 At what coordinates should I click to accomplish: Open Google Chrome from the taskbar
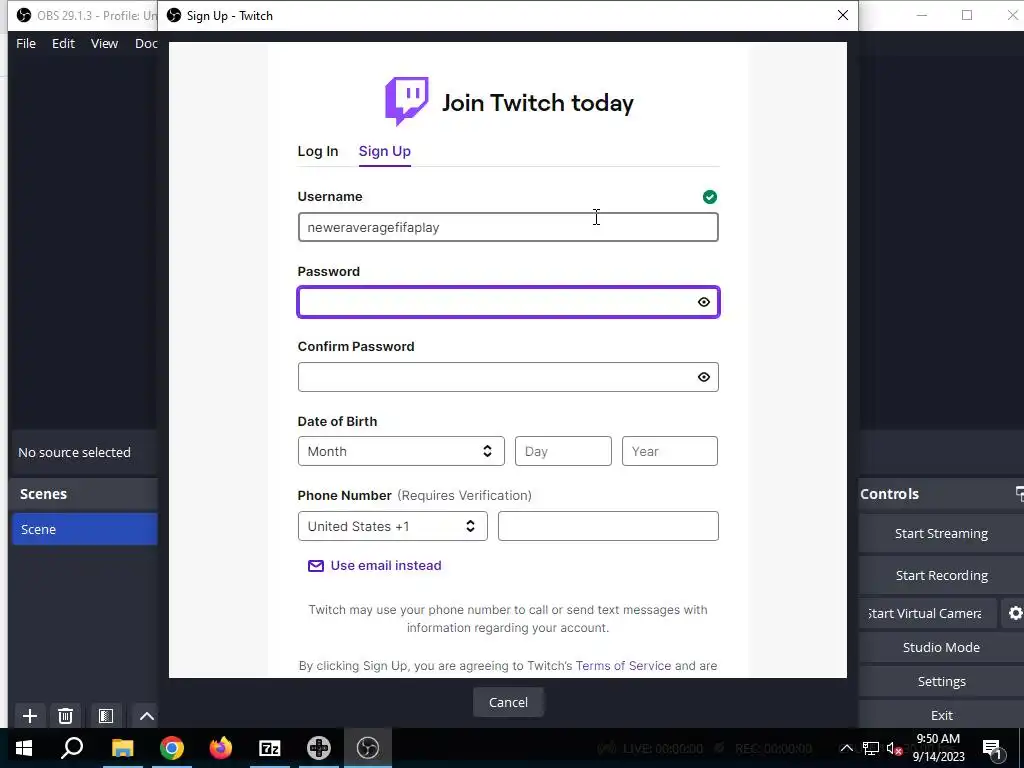(x=172, y=748)
